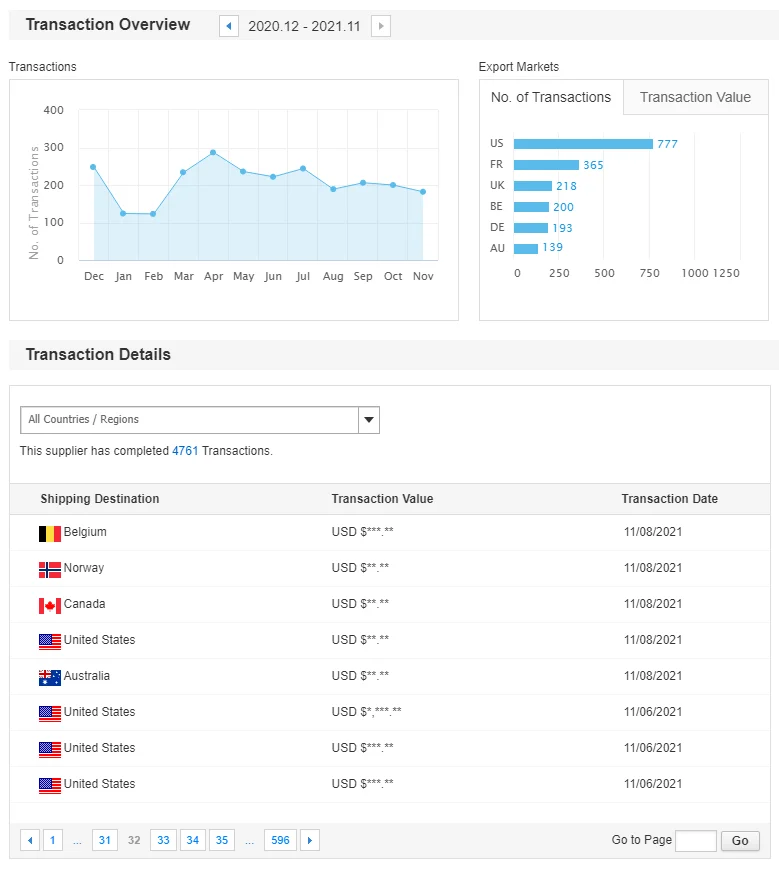Screen dimensions: 779x873
Task: Click the Jul data point on chart
Action: coord(303,169)
